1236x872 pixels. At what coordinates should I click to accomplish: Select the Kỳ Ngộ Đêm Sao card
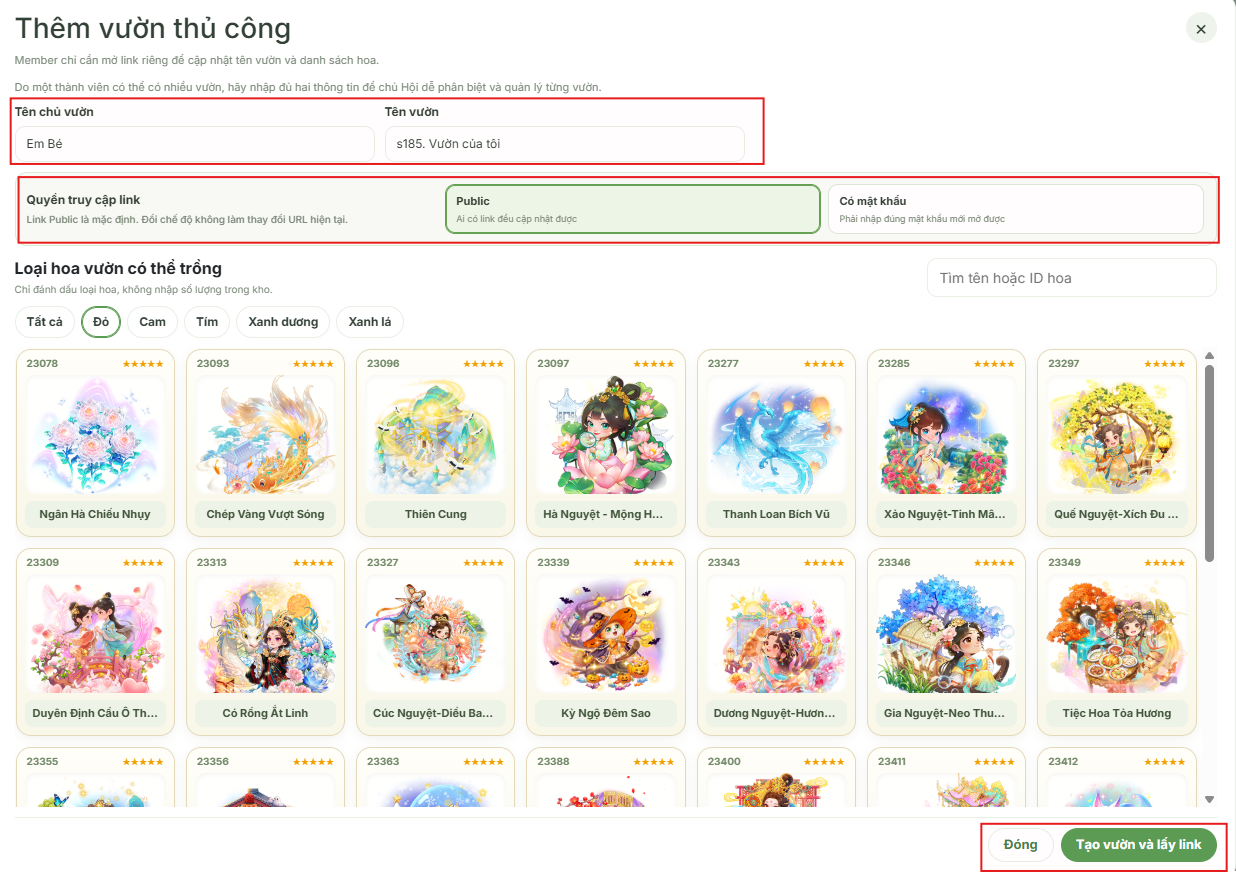tap(606, 642)
